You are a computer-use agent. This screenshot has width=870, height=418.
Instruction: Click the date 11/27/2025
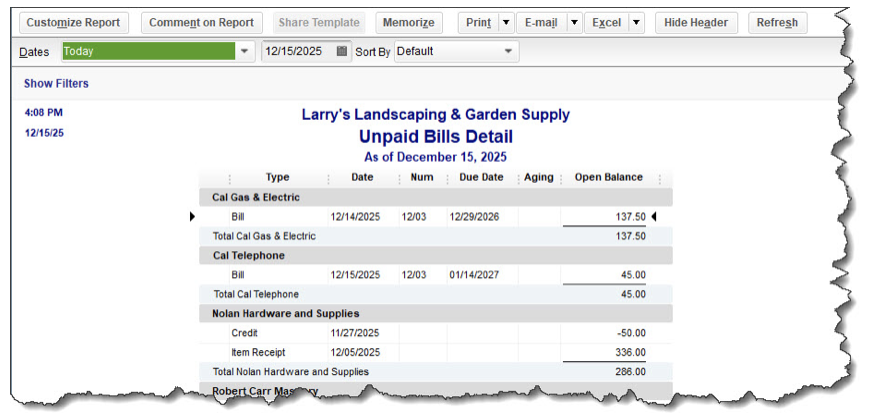[355, 333]
